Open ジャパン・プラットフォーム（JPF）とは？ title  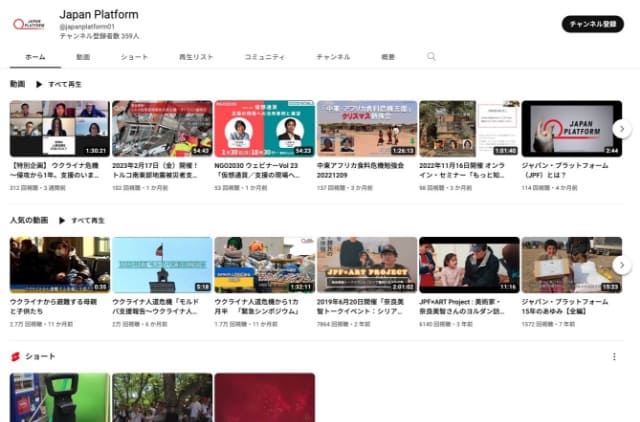click(x=565, y=170)
